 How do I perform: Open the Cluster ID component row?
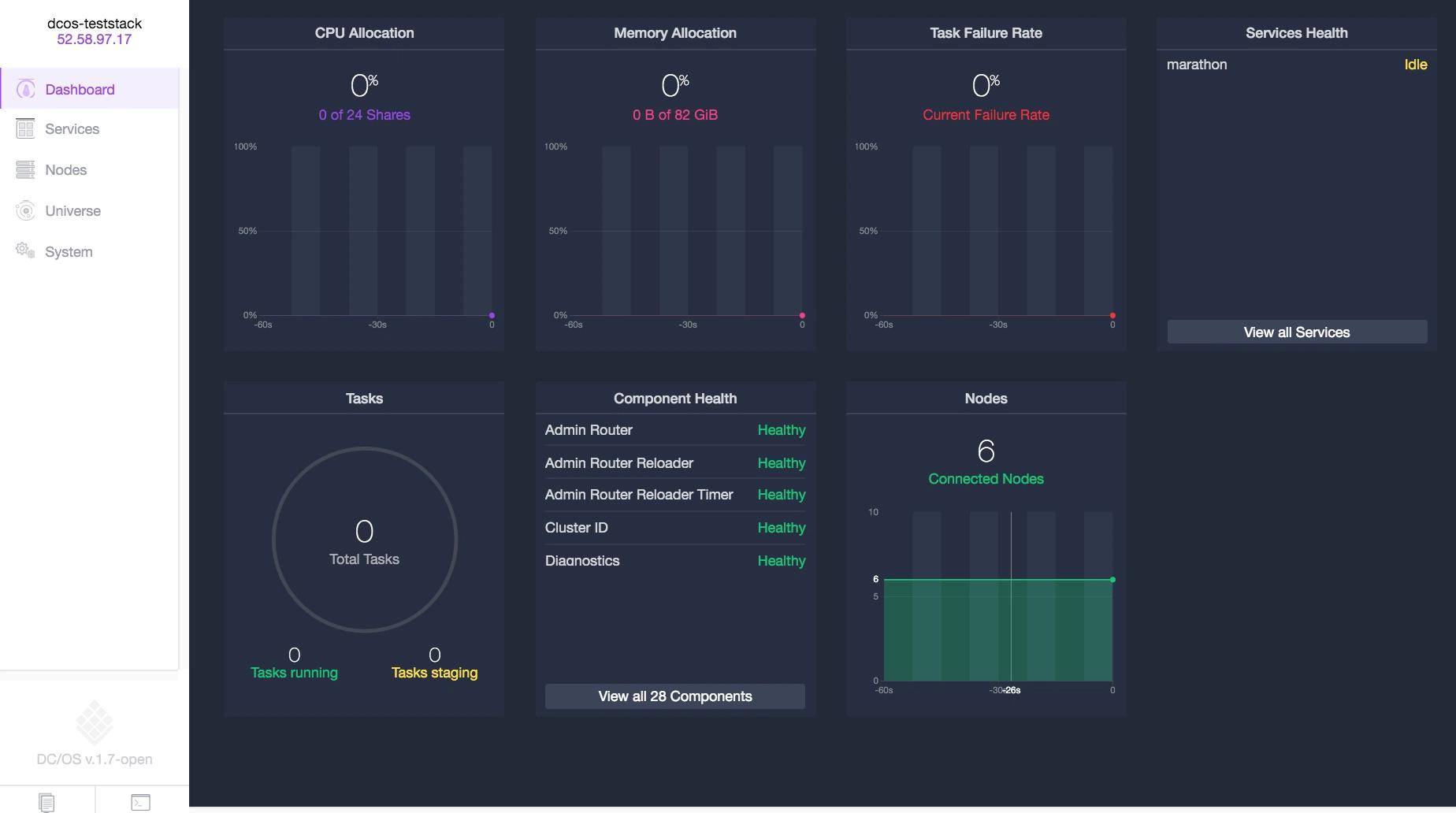[x=577, y=528]
